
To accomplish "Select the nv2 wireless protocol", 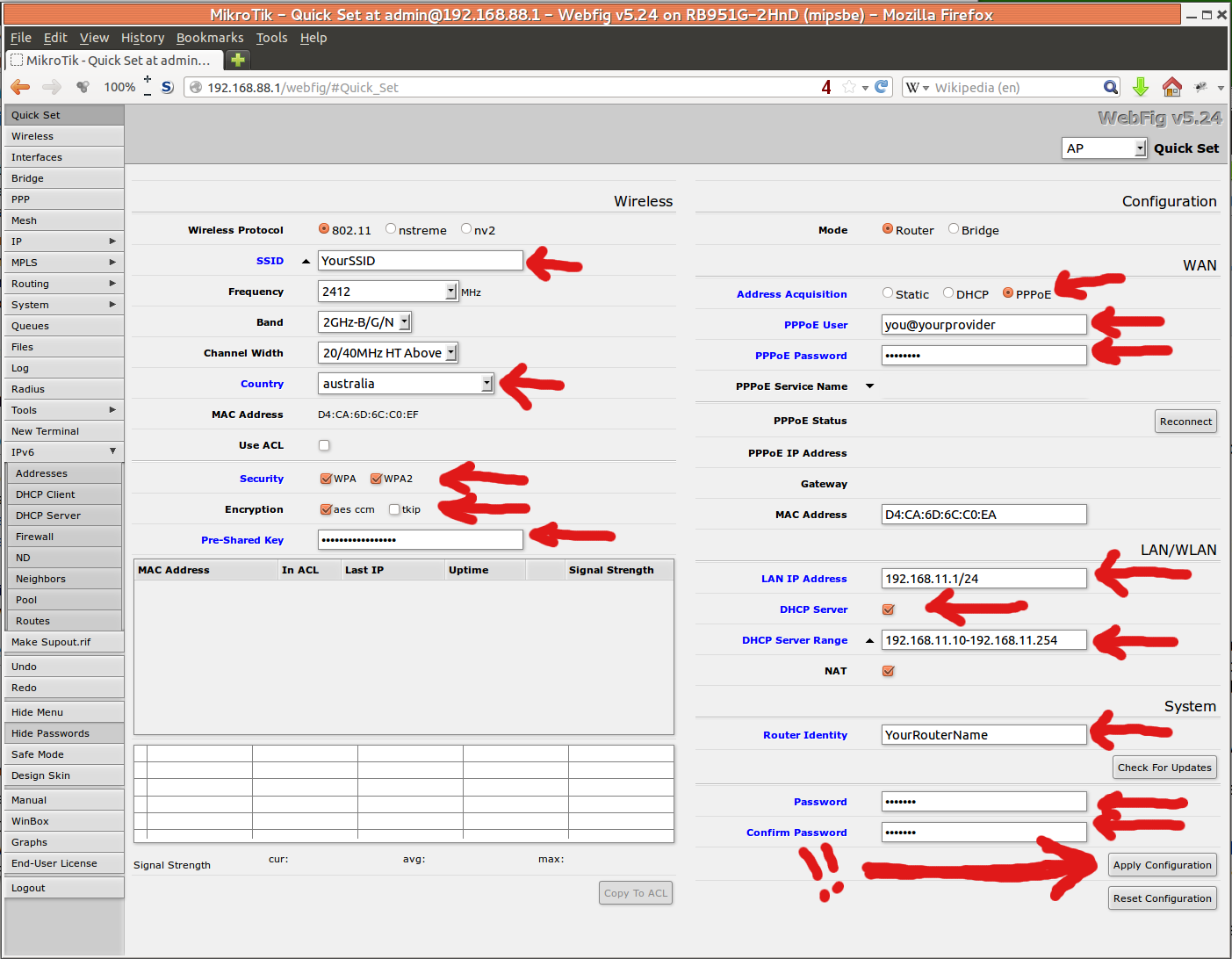I will coord(466,228).
